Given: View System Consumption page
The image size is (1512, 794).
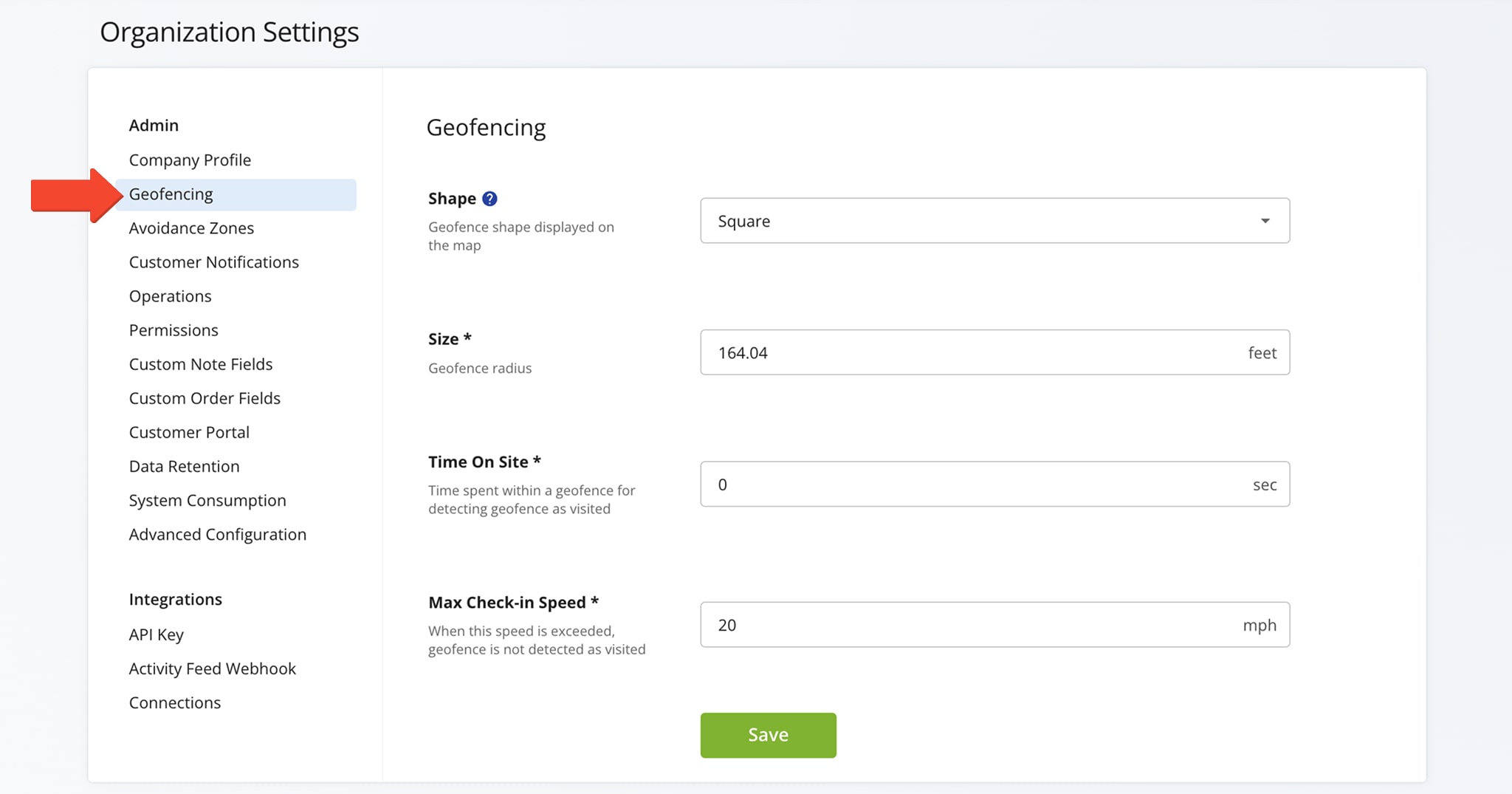Looking at the screenshot, I should pyautogui.click(x=207, y=500).
